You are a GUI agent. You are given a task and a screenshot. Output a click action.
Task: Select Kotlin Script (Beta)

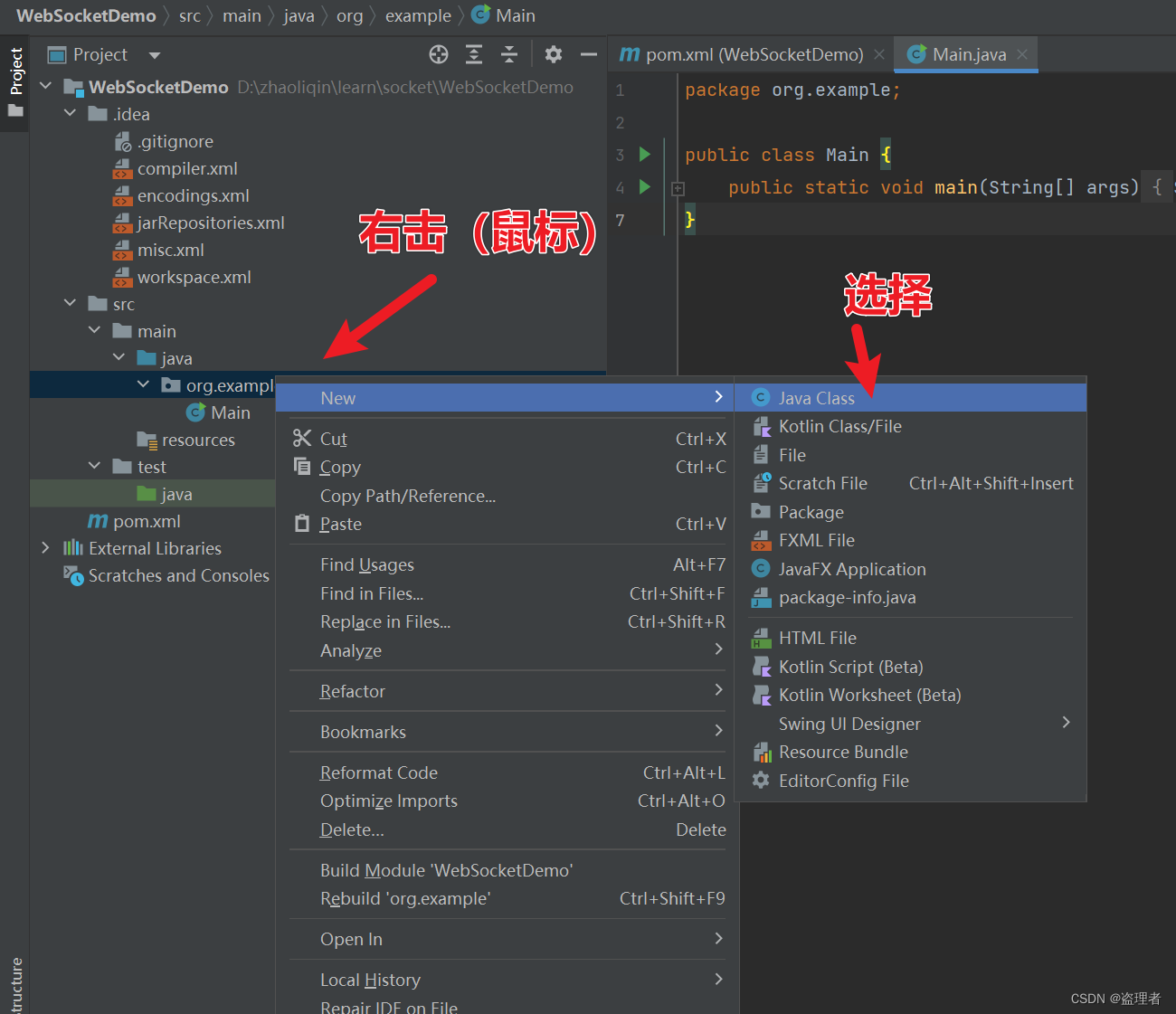click(910, 667)
